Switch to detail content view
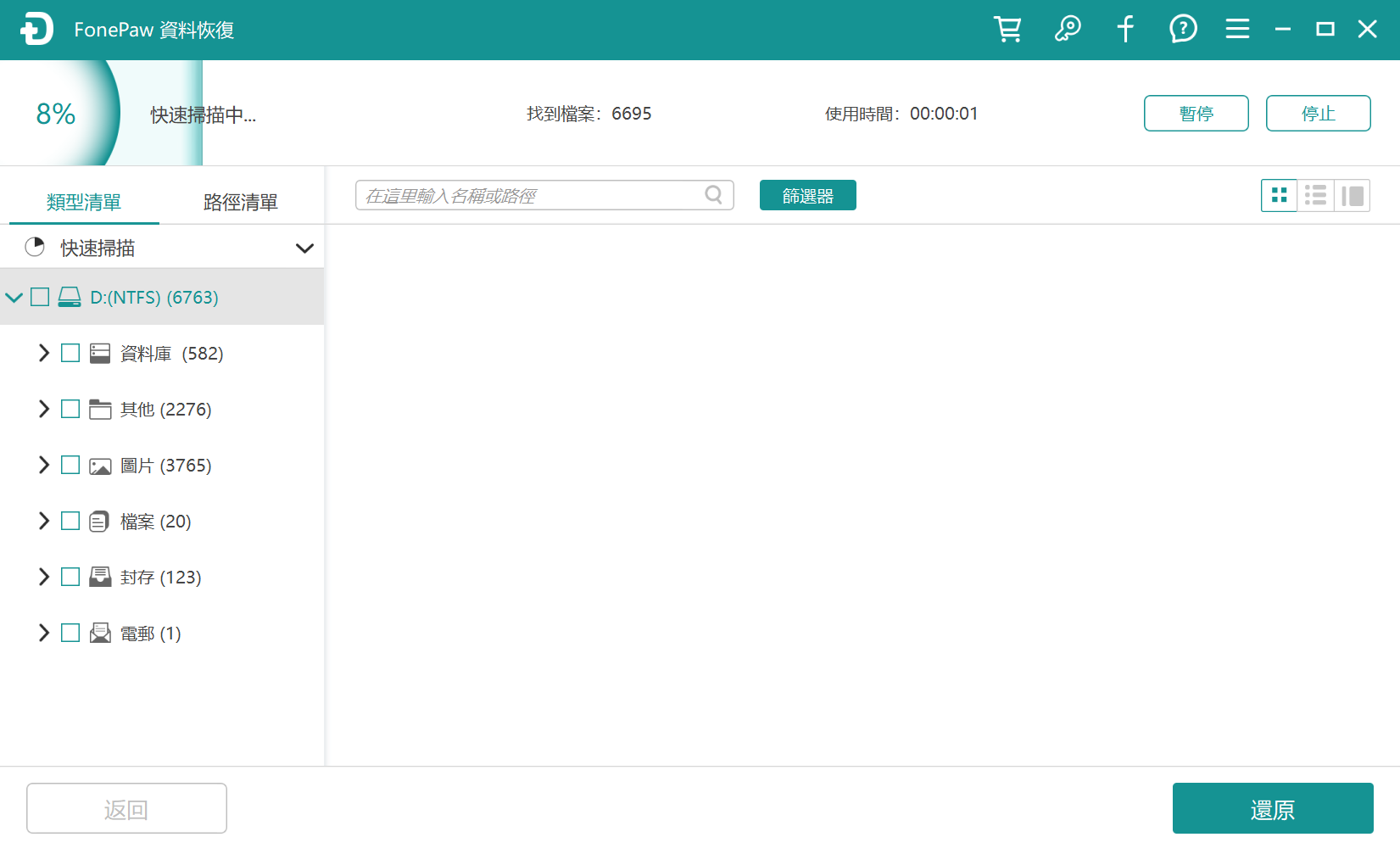1400x854 pixels. [x=1353, y=195]
